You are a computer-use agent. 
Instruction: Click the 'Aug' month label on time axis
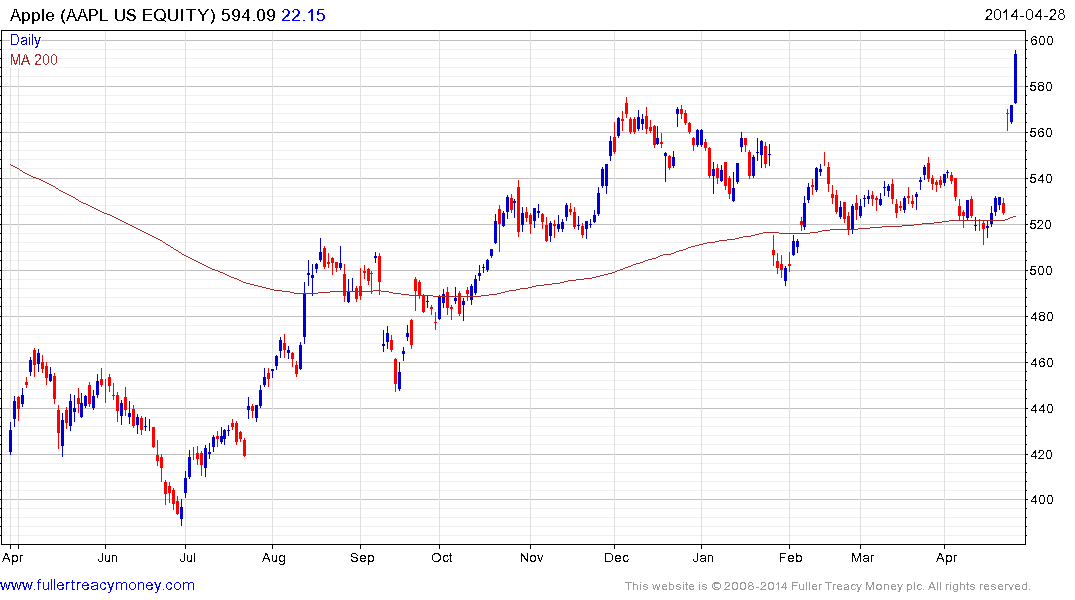pyautogui.click(x=274, y=557)
